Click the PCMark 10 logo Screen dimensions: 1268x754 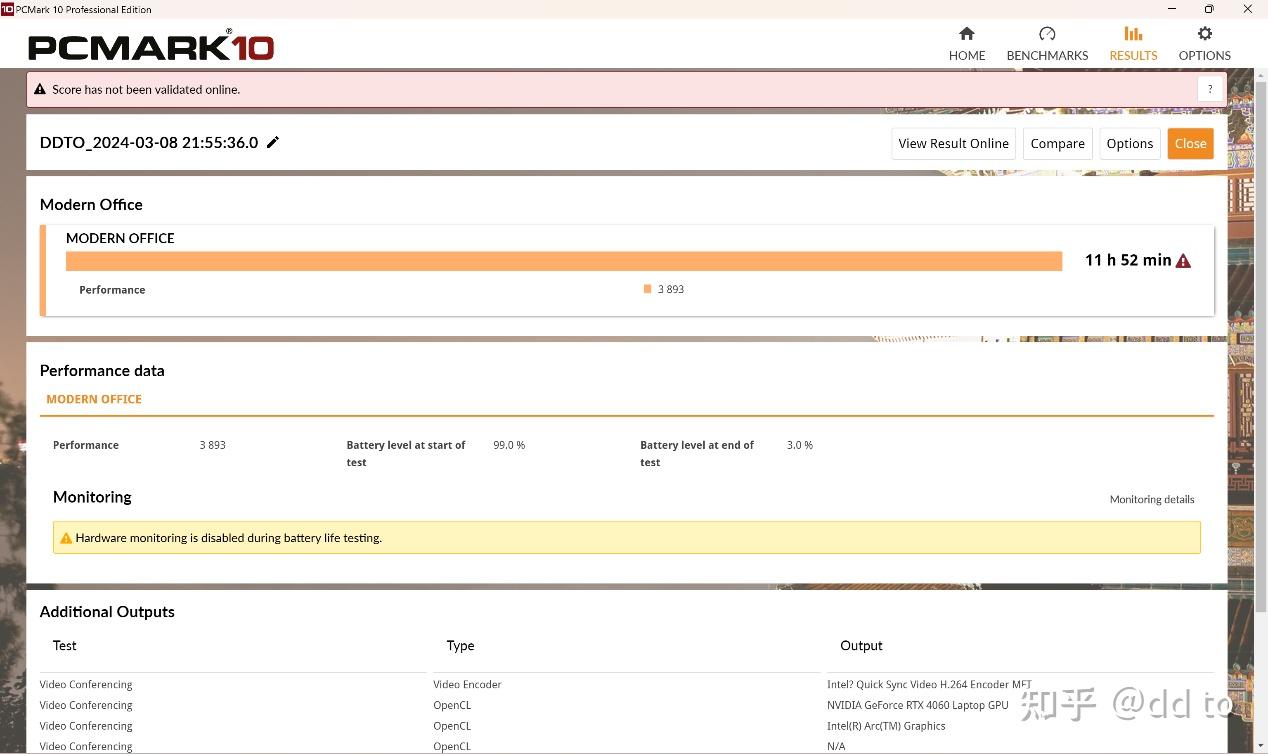click(x=151, y=46)
